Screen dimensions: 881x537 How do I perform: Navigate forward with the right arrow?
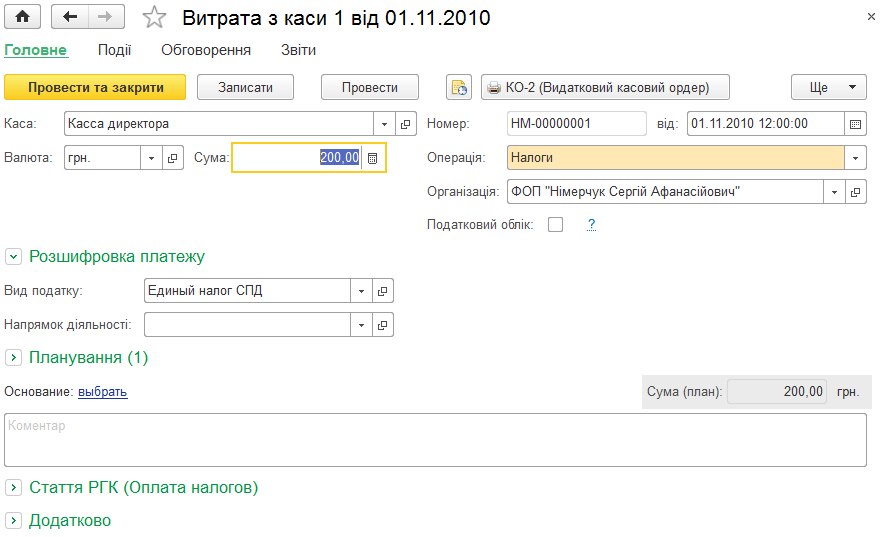(x=106, y=17)
